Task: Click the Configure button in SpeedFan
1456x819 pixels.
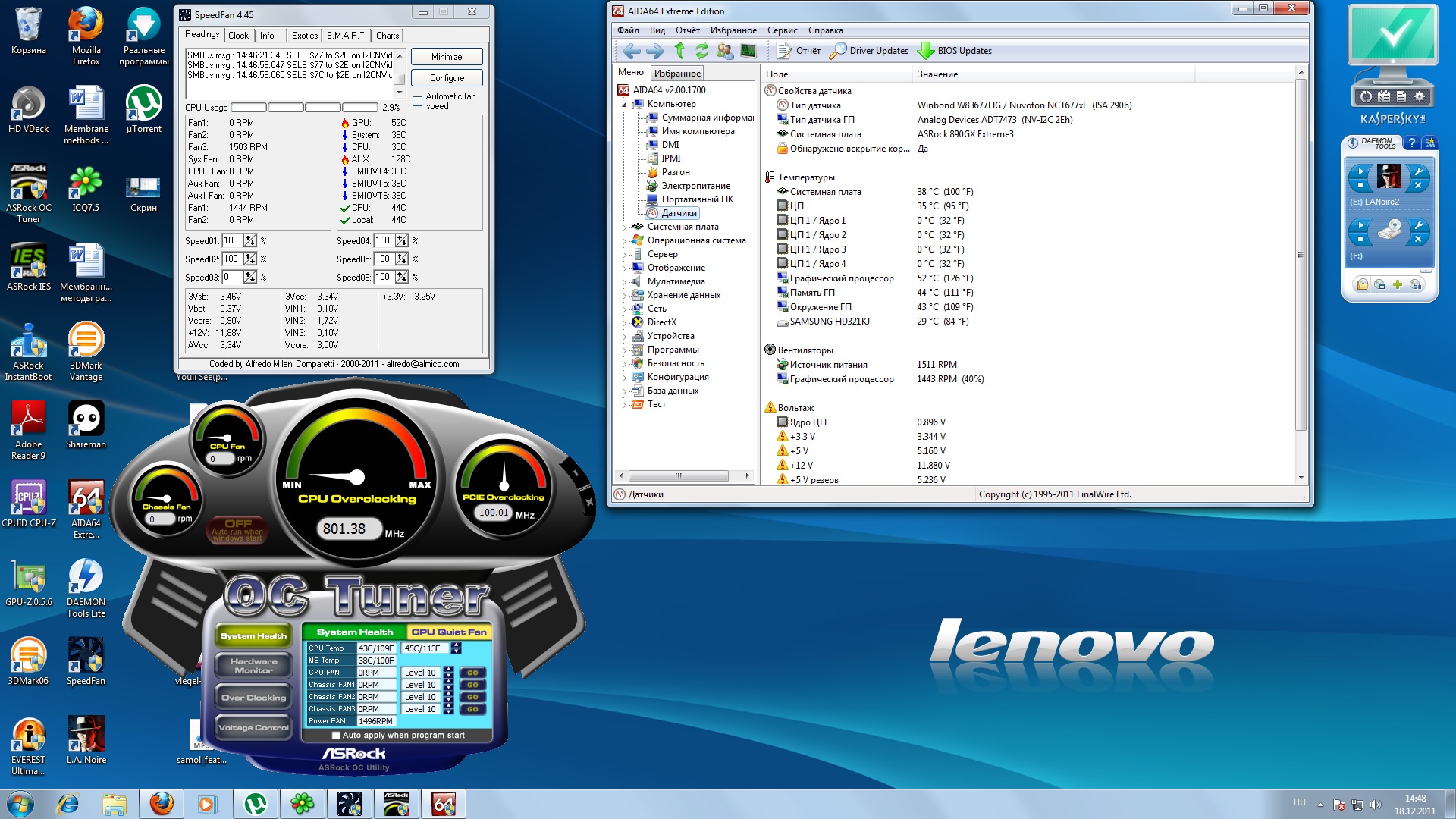Action: pos(447,78)
